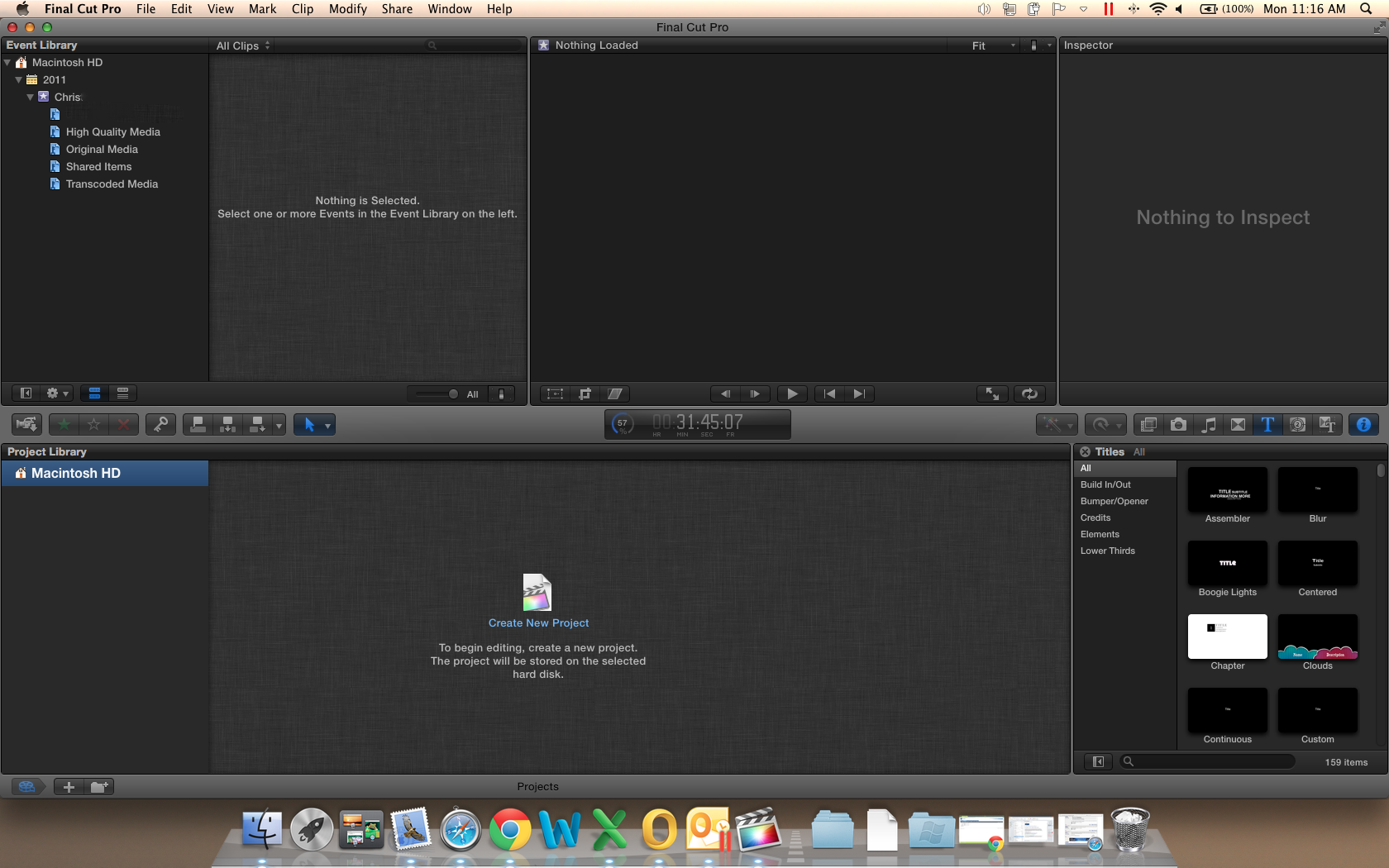The width and height of the screenshot is (1389, 868).
Task: Click the new folder button in Project Library
Action: tap(99, 787)
